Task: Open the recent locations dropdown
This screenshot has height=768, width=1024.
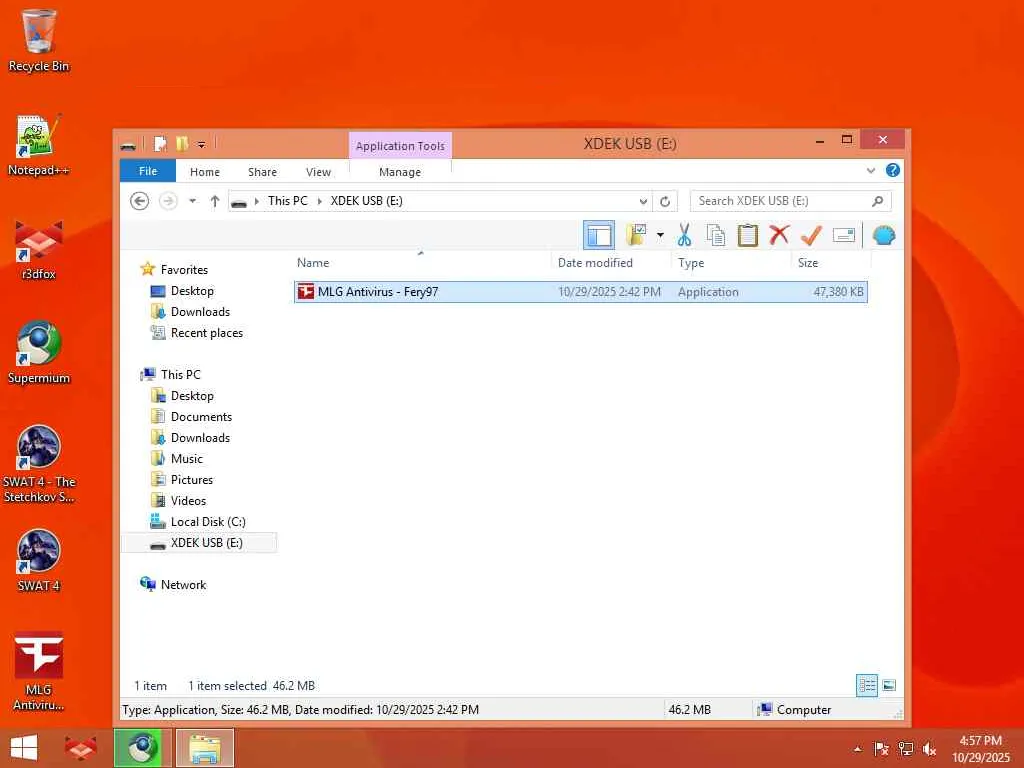Action: pos(193,201)
